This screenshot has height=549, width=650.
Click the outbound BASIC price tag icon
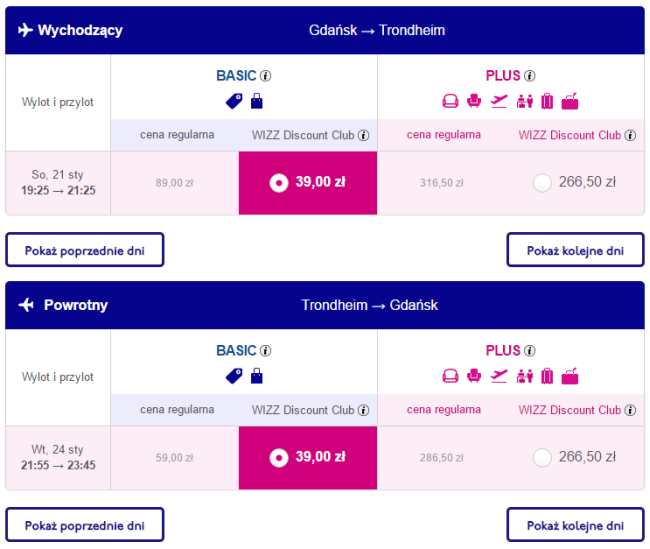pos(234,101)
